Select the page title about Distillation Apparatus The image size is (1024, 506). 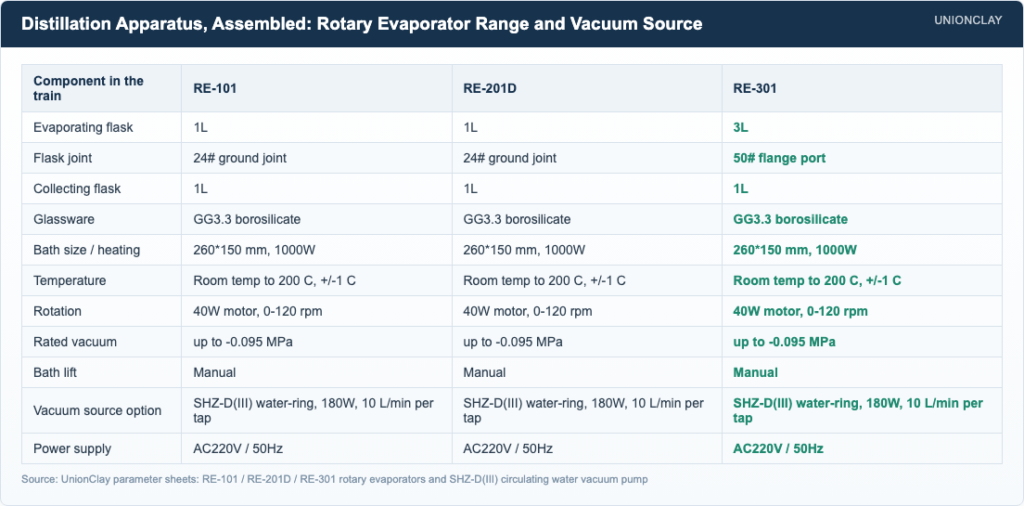tap(362, 24)
